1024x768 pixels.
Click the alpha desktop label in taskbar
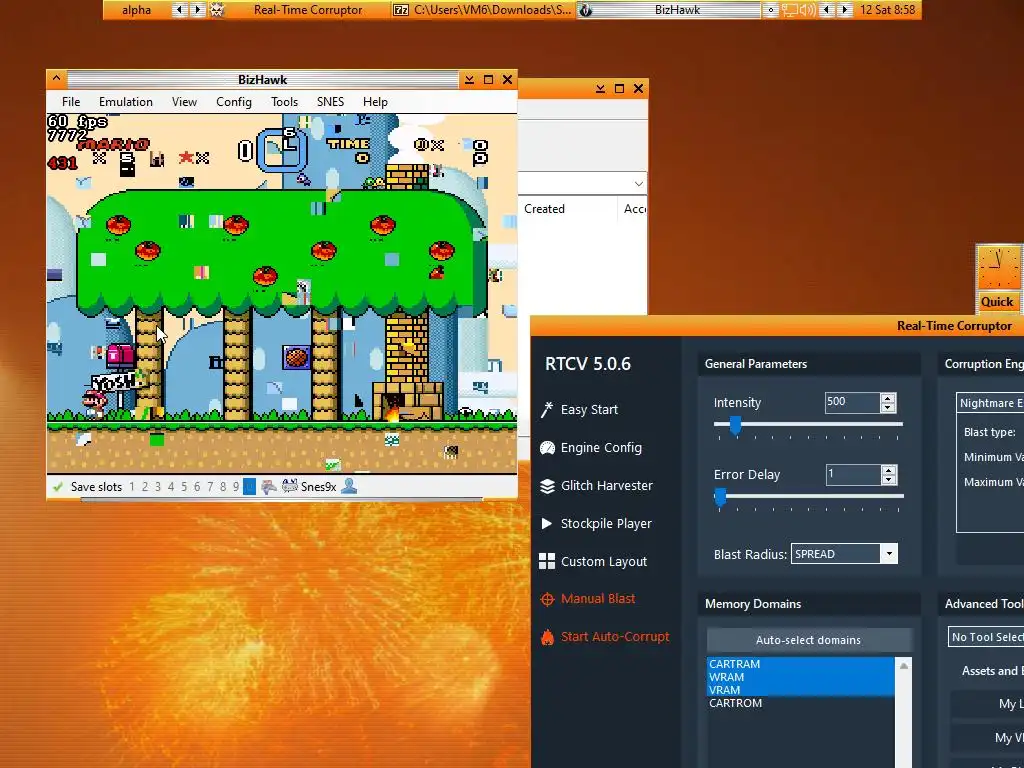click(x=136, y=10)
